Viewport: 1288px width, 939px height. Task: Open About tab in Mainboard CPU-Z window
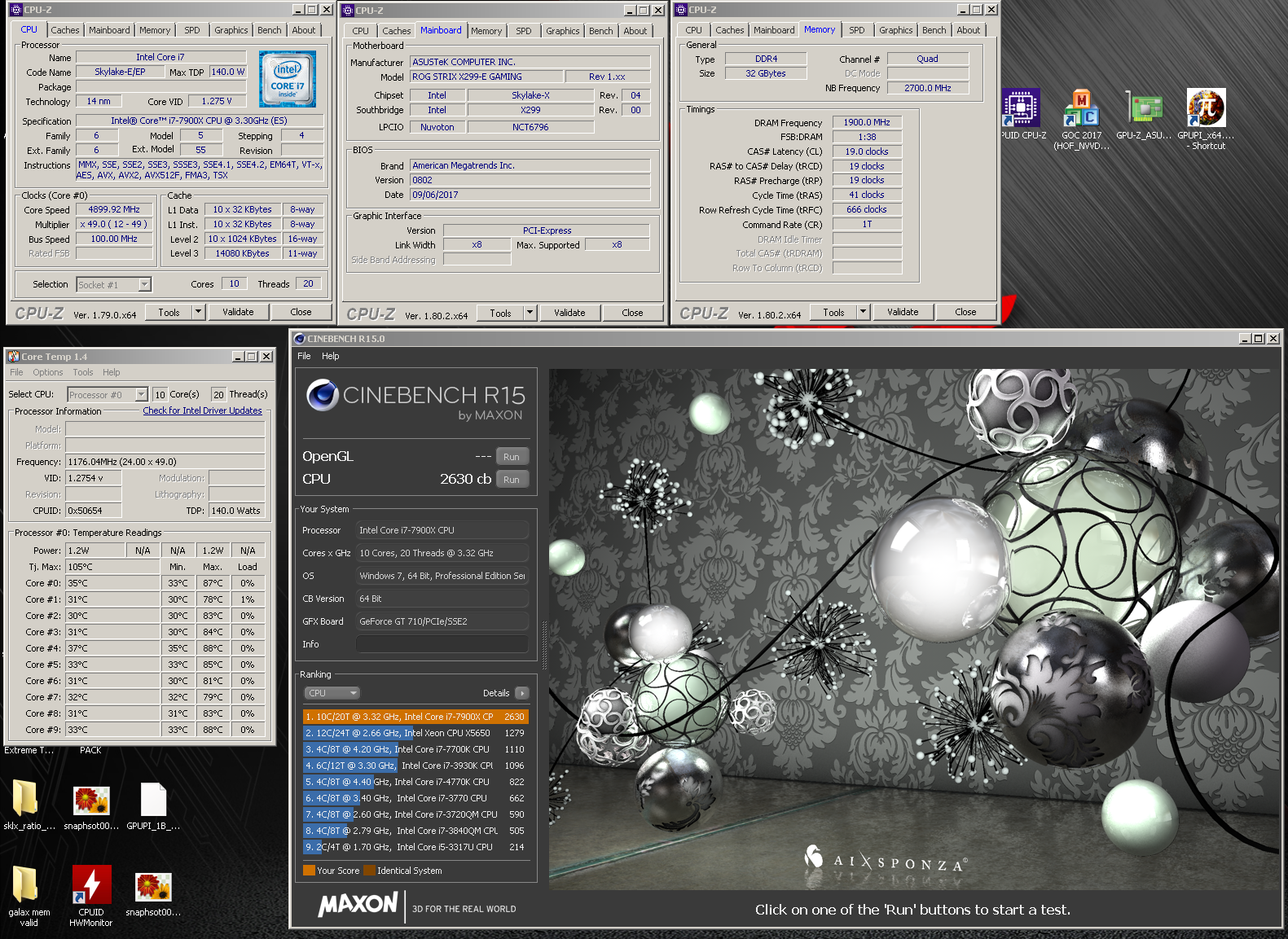click(x=635, y=31)
